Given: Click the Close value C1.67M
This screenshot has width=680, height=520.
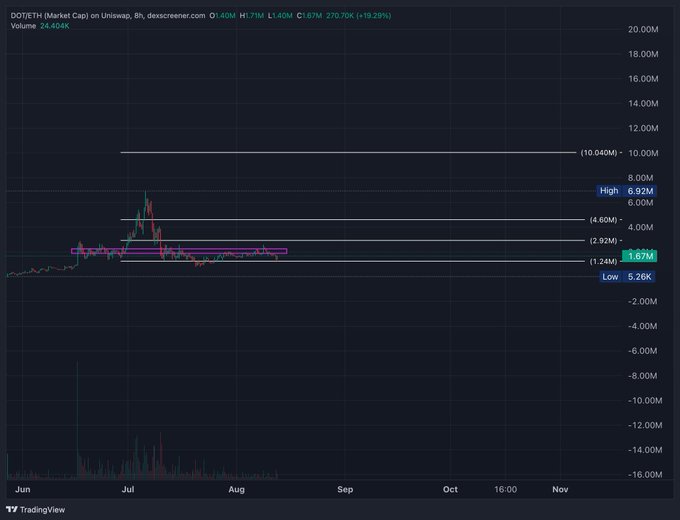Looking at the screenshot, I should [x=309, y=16].
